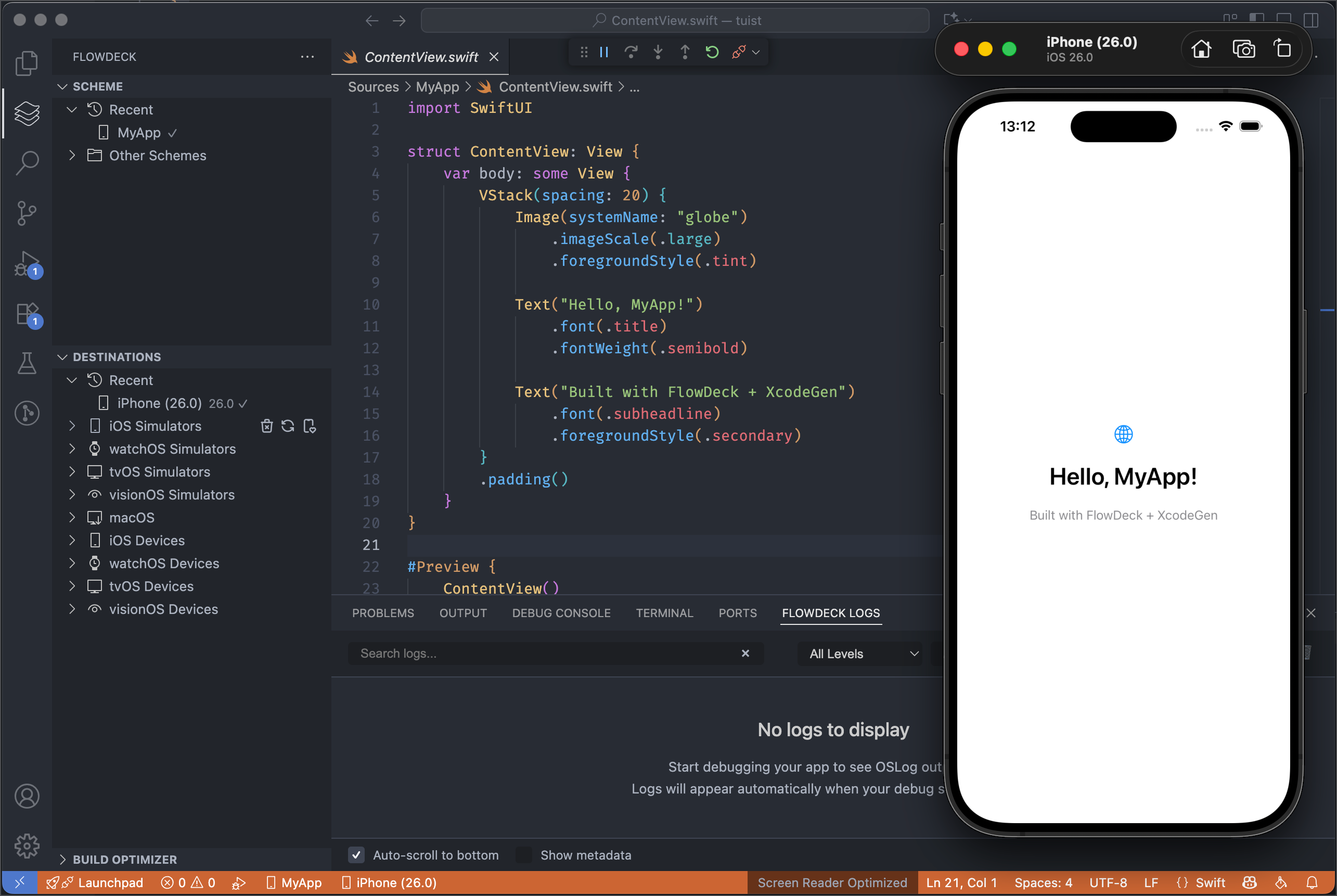Click Sources in the breadcrumb path
This screenshot has height=896, width=1337.
tap(373, 87)
